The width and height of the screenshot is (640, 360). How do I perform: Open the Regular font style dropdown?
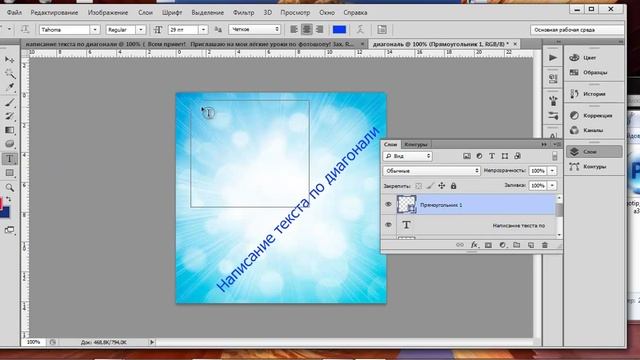(140, 29)
